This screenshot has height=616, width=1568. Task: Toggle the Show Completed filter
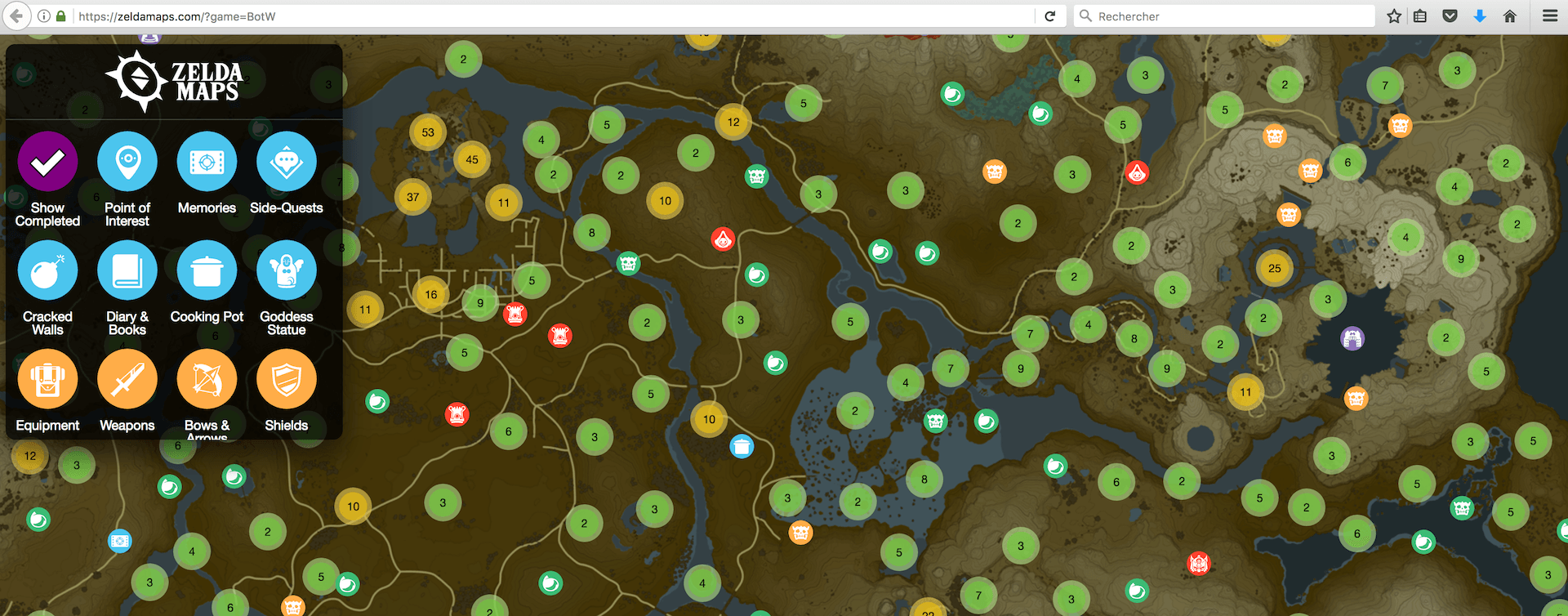(x=47, y=163)
